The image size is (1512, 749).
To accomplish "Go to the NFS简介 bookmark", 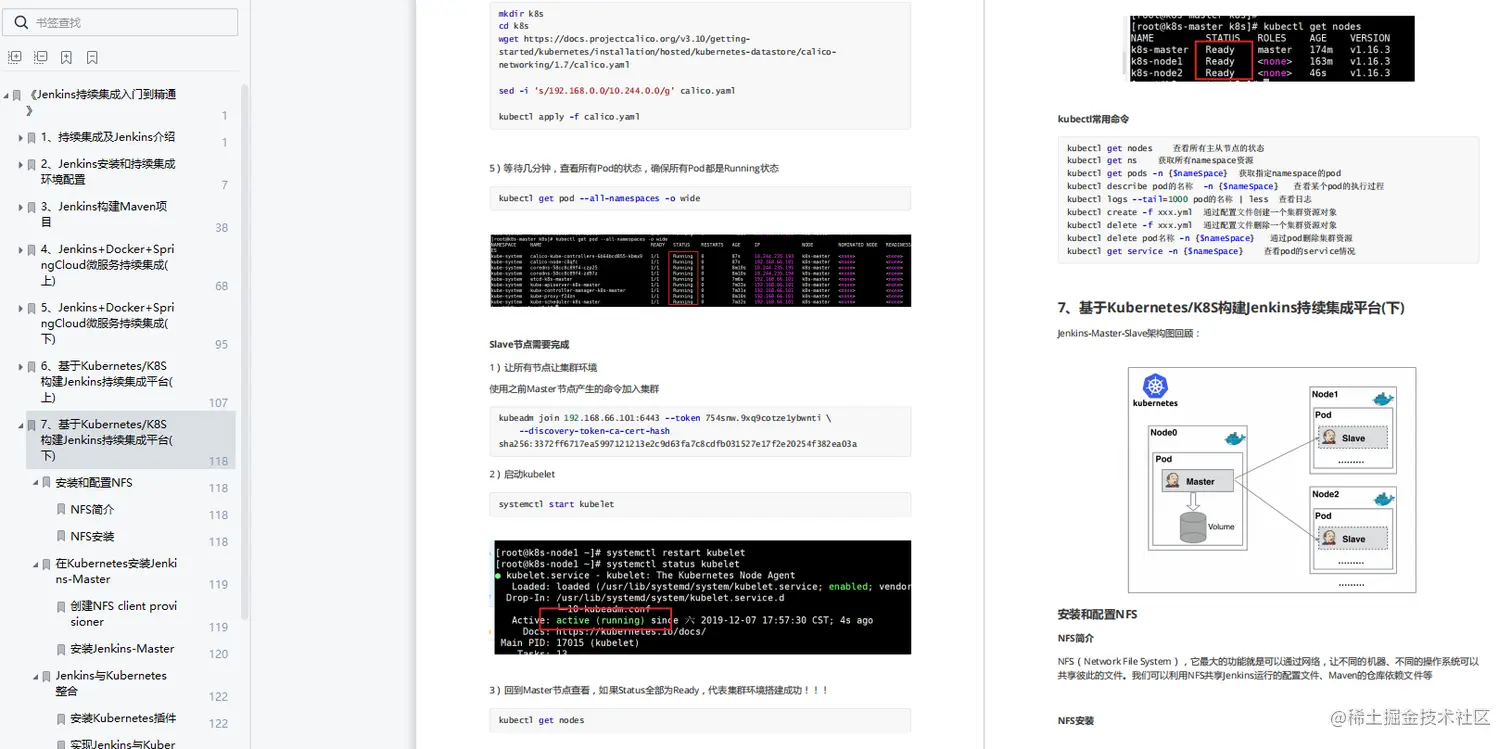I will 92,509.
